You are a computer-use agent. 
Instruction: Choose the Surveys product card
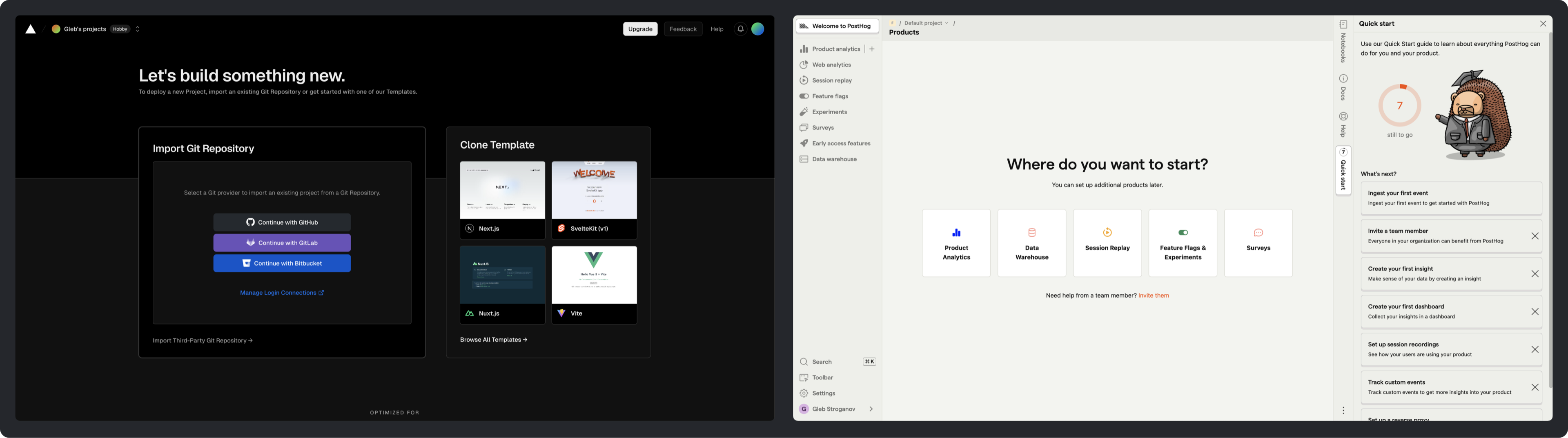[x=1258, y=243]
